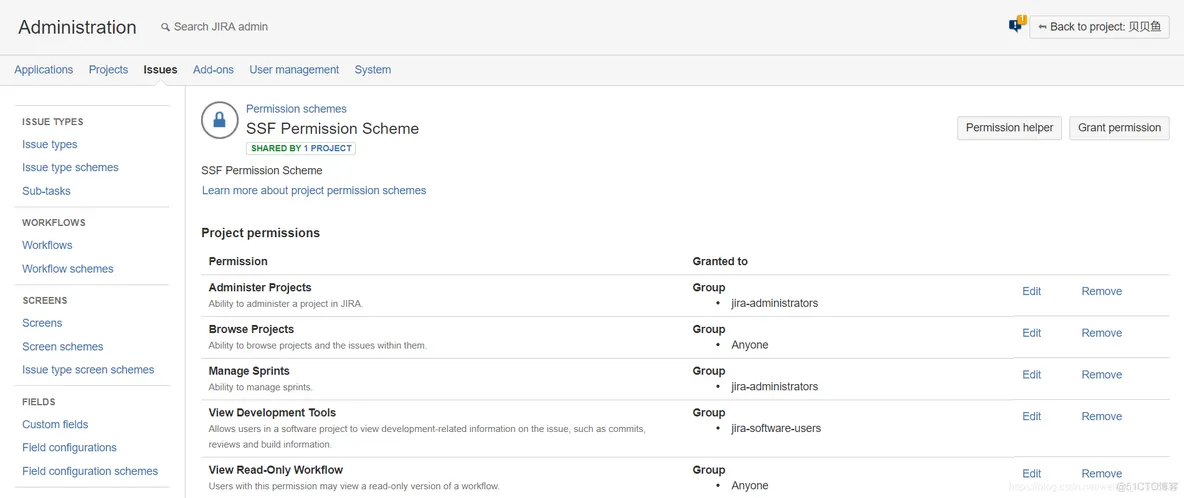
Task: Open Screens in sidebar
Action: 42,323
